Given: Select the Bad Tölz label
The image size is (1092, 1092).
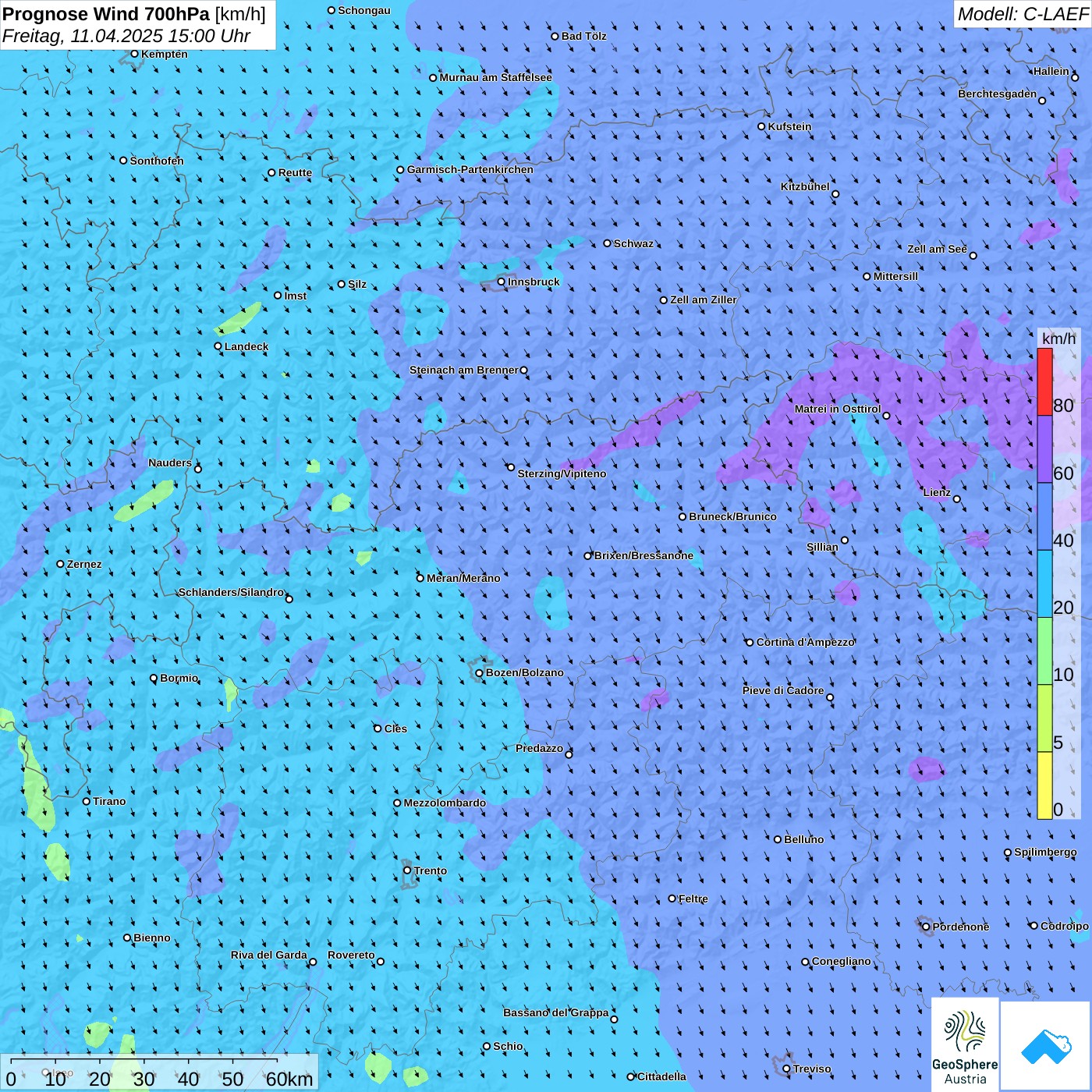Looking at the screenshot, I should click(583, 36).
